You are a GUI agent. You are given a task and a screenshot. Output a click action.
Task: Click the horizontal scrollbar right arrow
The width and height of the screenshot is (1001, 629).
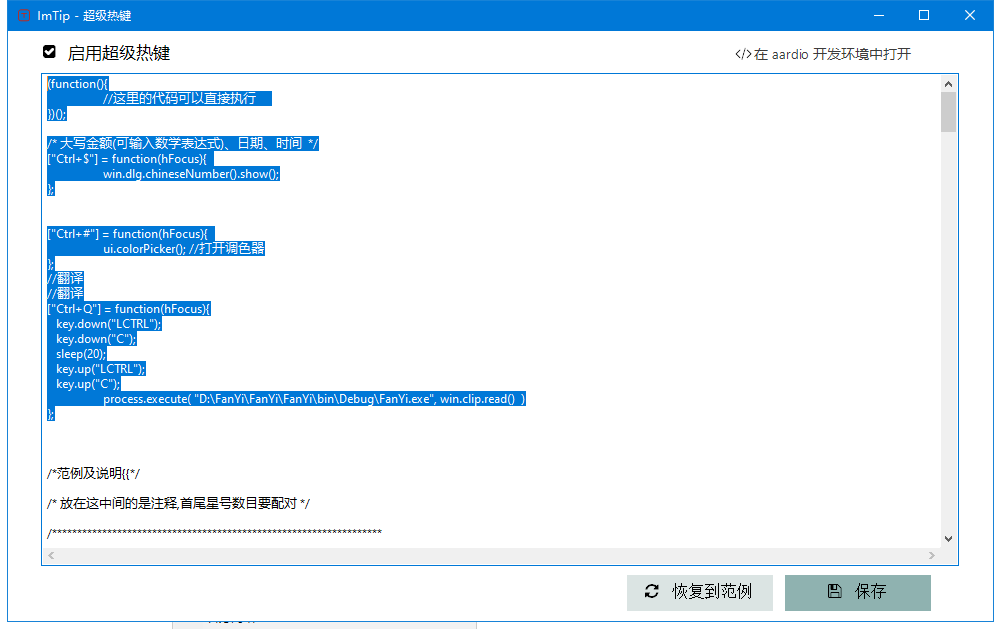[x=931, y=556]
